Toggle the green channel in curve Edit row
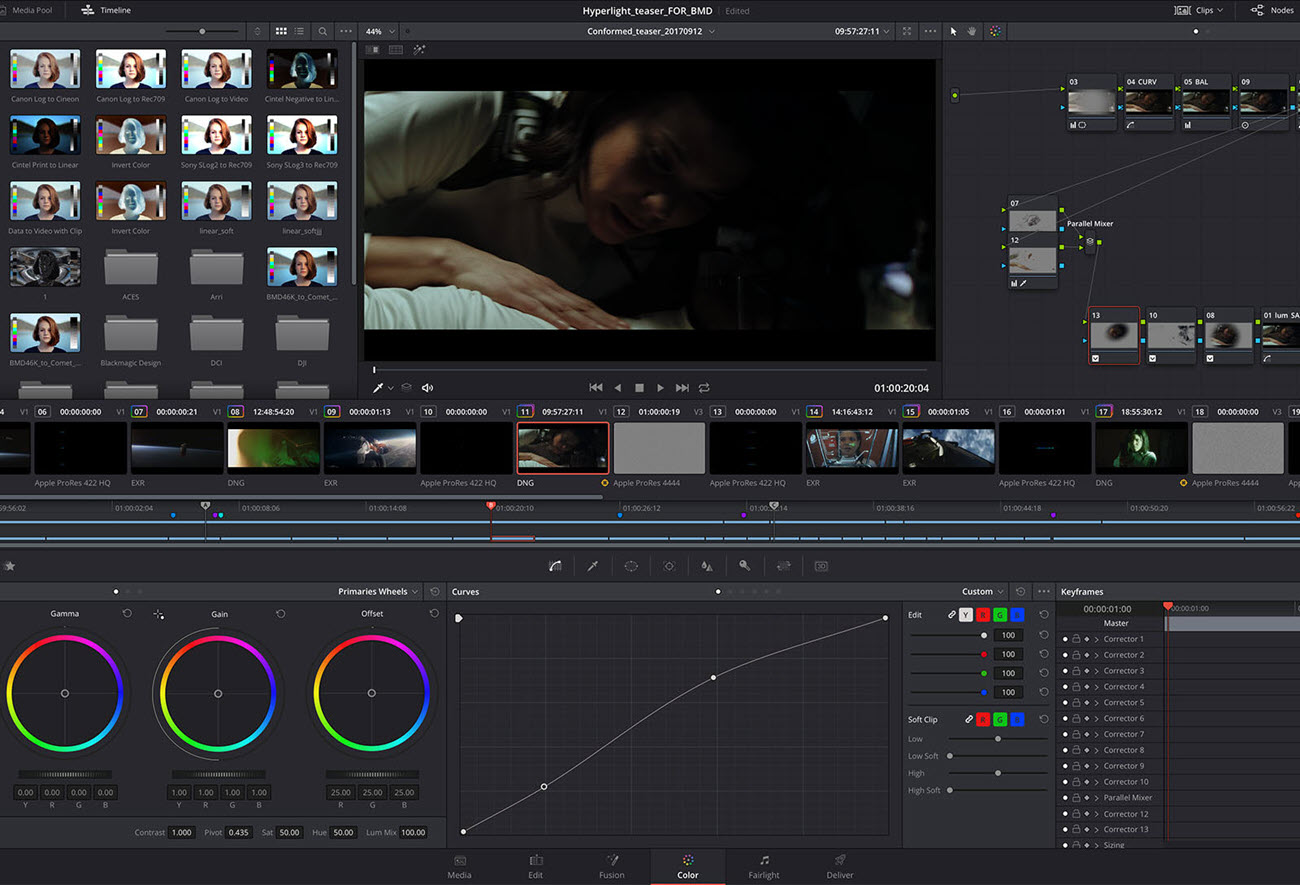 click(1000, 615)
